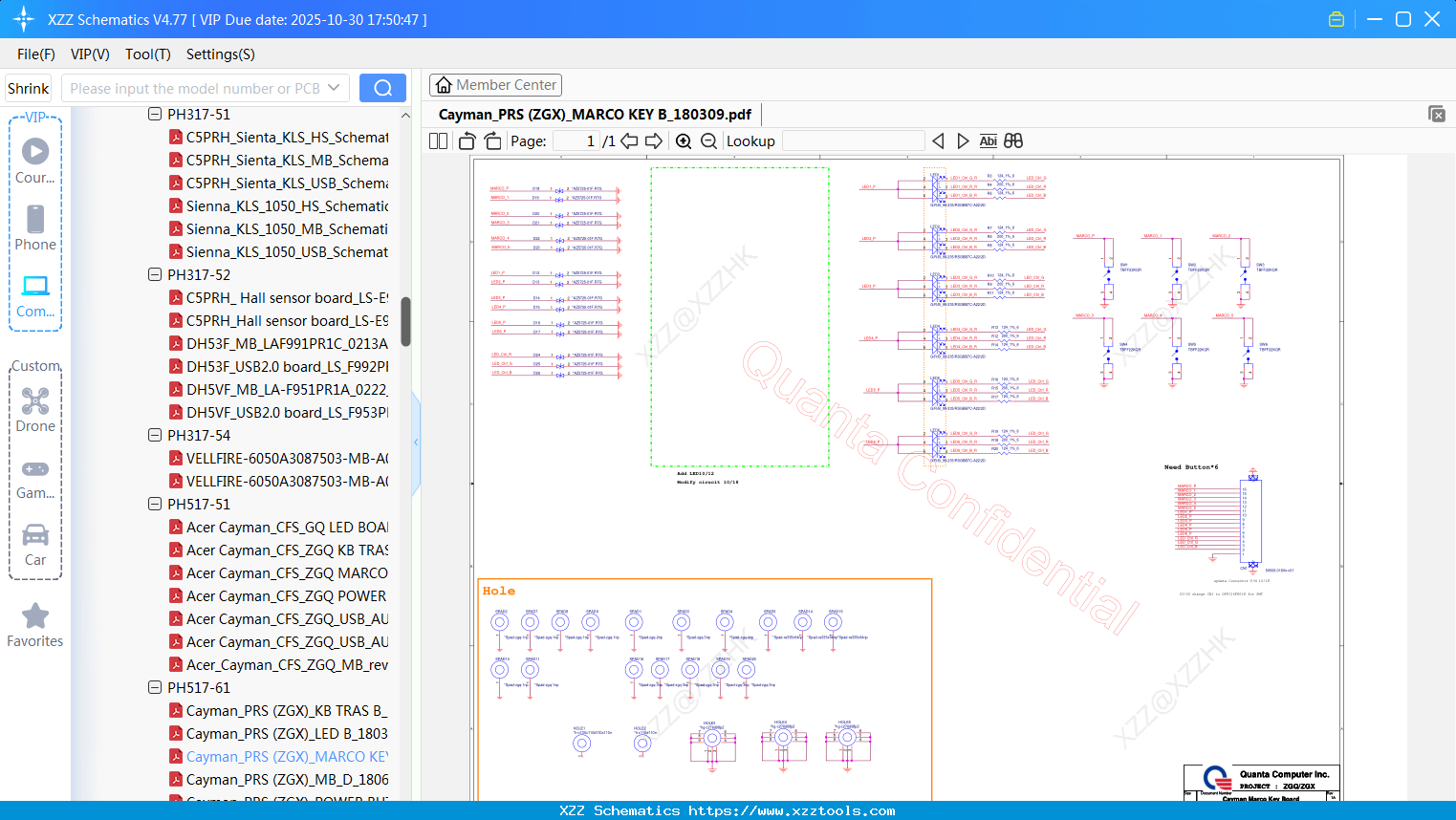Click the yellow icon in the title bar
The width and height of the screenshot is (1456, 820).
(1336, 19)
